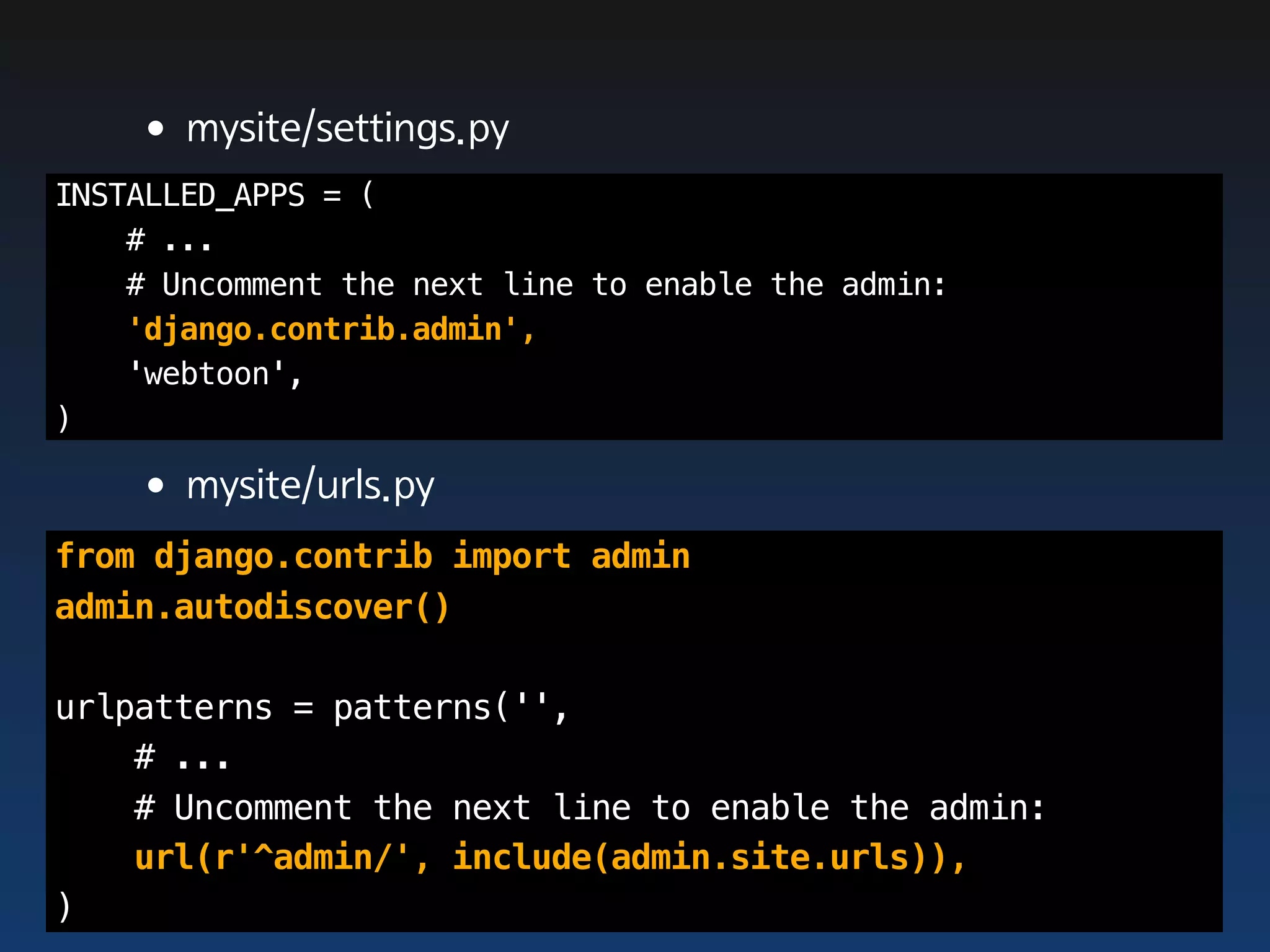1270x952 pixels.
Task: Click the urls.py comment 'Uncomment the next line'
Action: 590,808
